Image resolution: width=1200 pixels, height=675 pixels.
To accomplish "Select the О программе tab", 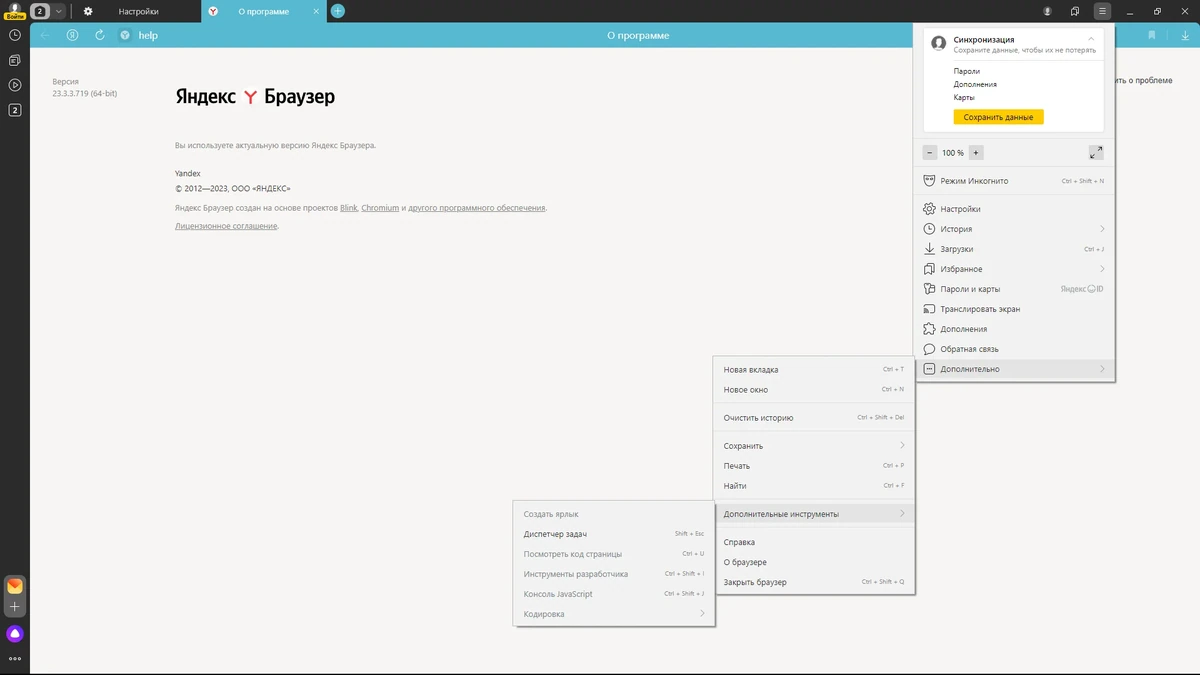I will pos(264,11).
